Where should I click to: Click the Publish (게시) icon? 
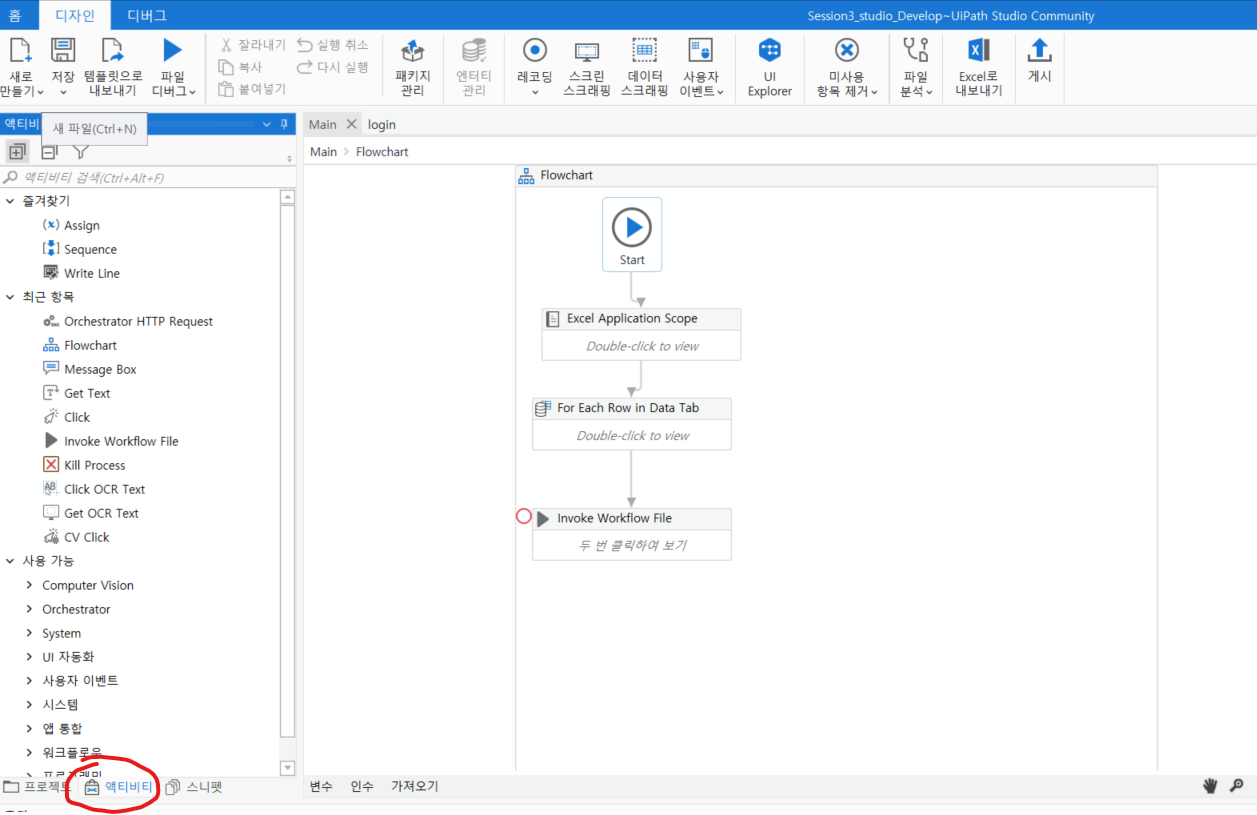(x=1040, y=50)
